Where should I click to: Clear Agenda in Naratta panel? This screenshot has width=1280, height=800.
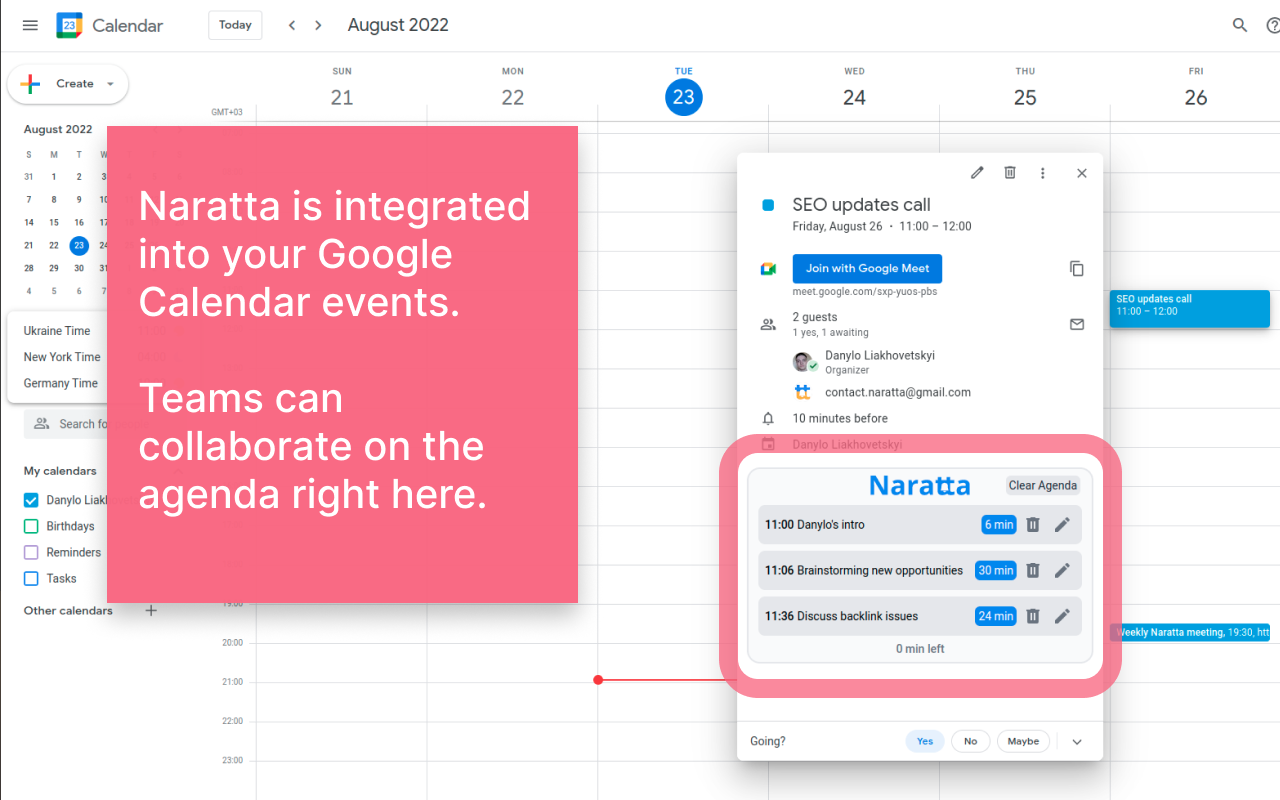point(1043,485)
